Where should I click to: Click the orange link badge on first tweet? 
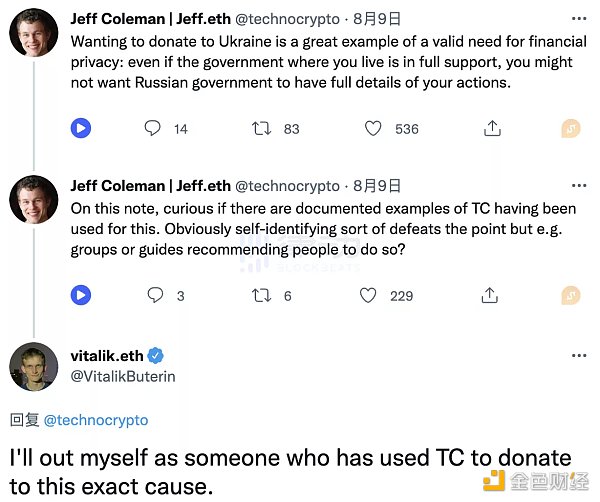pos(570,128)
